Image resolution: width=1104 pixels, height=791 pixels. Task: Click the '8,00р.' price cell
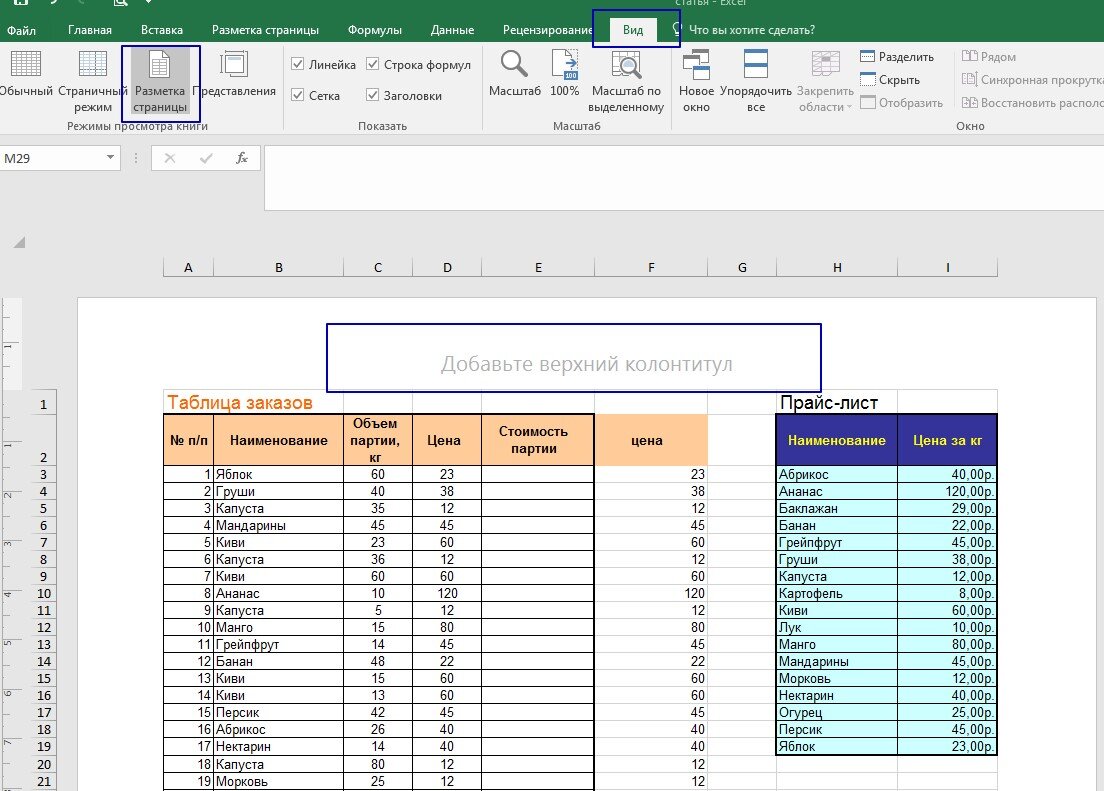click(x=947, y=593)
